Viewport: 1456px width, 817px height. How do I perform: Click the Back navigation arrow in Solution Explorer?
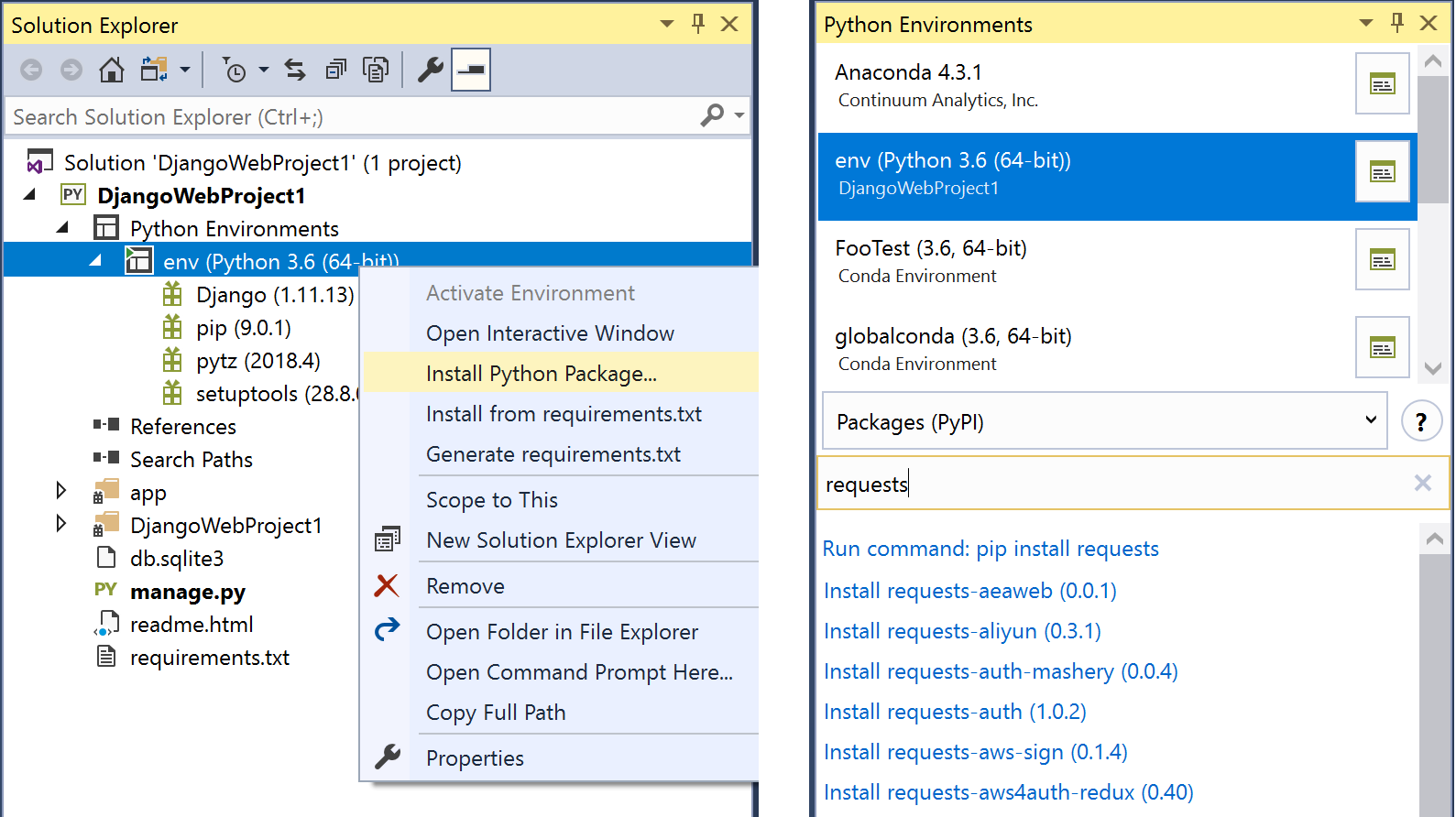tap(31, 70)
